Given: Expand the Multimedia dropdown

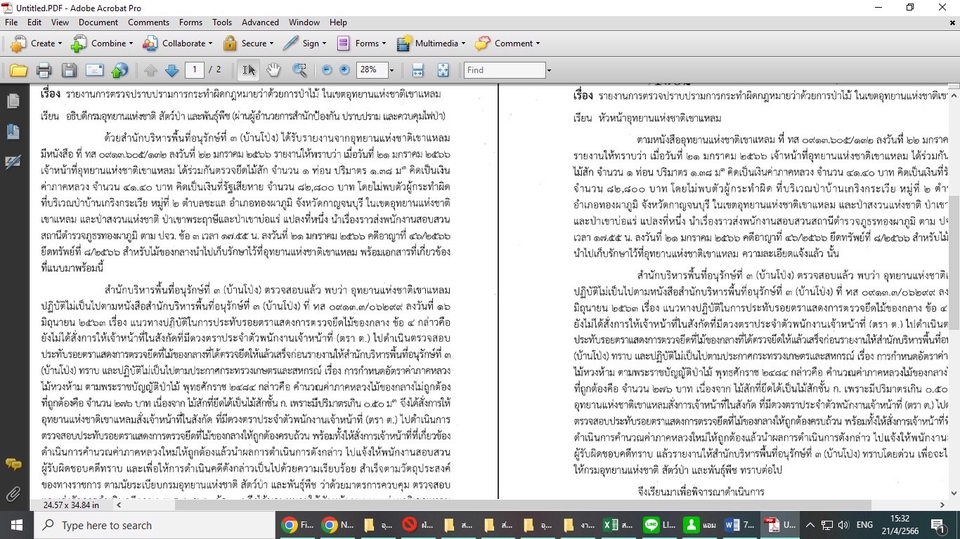Looking at the screenshot, I should (x=463, y=43).
